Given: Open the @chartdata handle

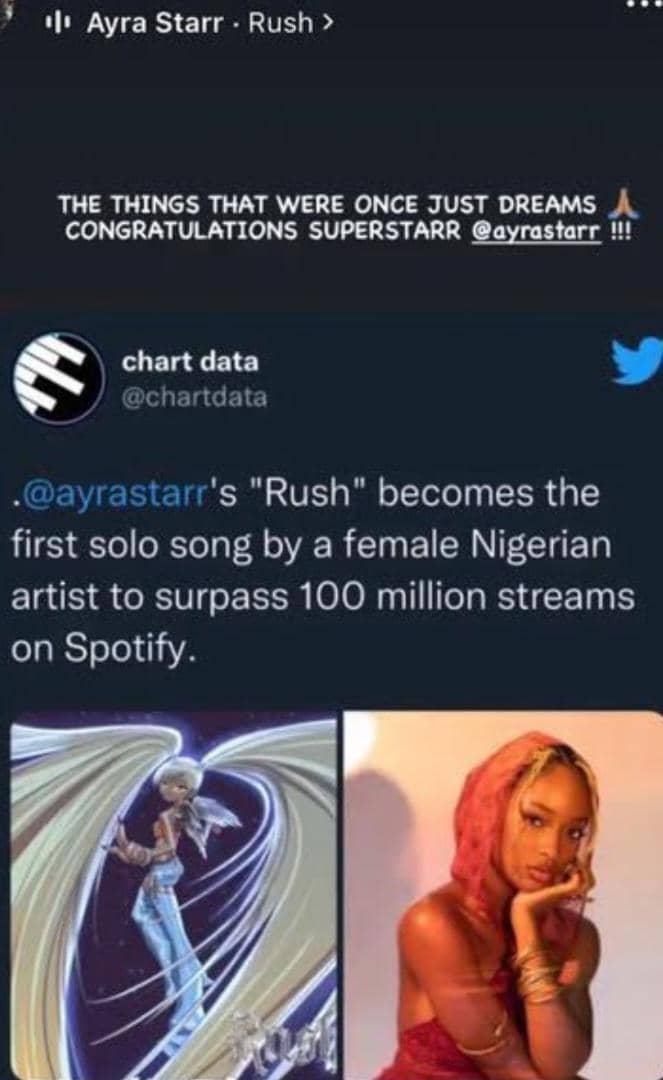Looking at the screenshot, I should pos(194,397).
